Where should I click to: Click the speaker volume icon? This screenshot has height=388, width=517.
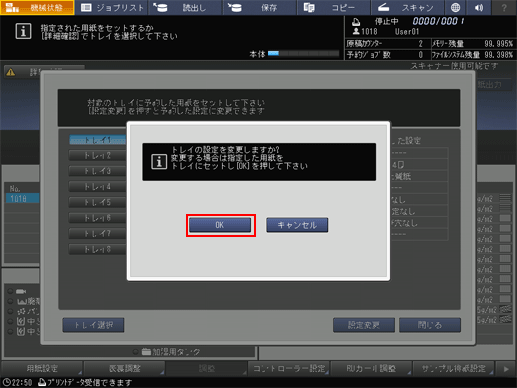pos(479,7)
